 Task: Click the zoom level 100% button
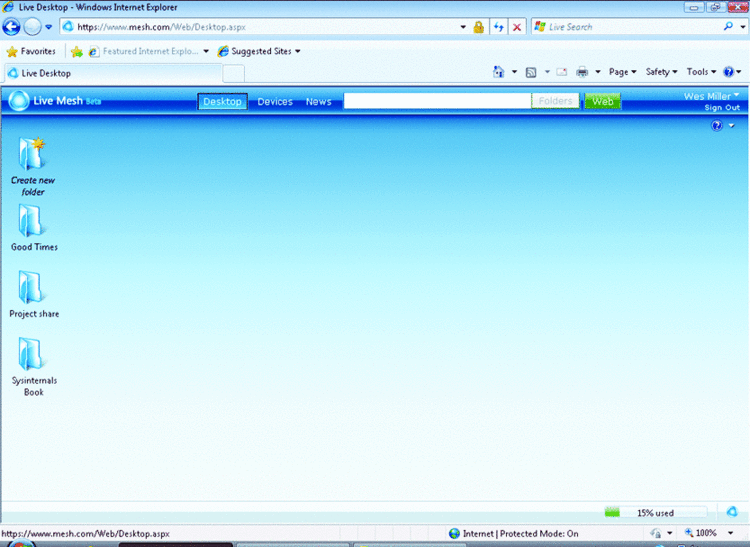click(701, 533)
